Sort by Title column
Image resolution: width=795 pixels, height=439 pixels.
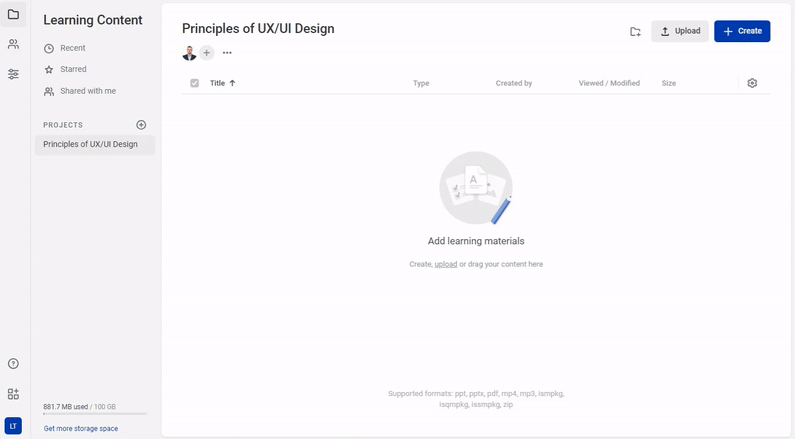tap(218, 83)
